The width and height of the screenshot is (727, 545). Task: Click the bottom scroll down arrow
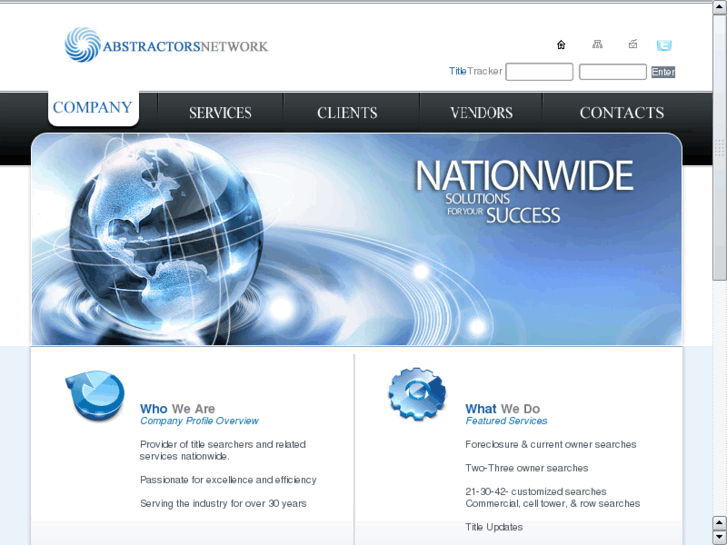click(720, 537)
